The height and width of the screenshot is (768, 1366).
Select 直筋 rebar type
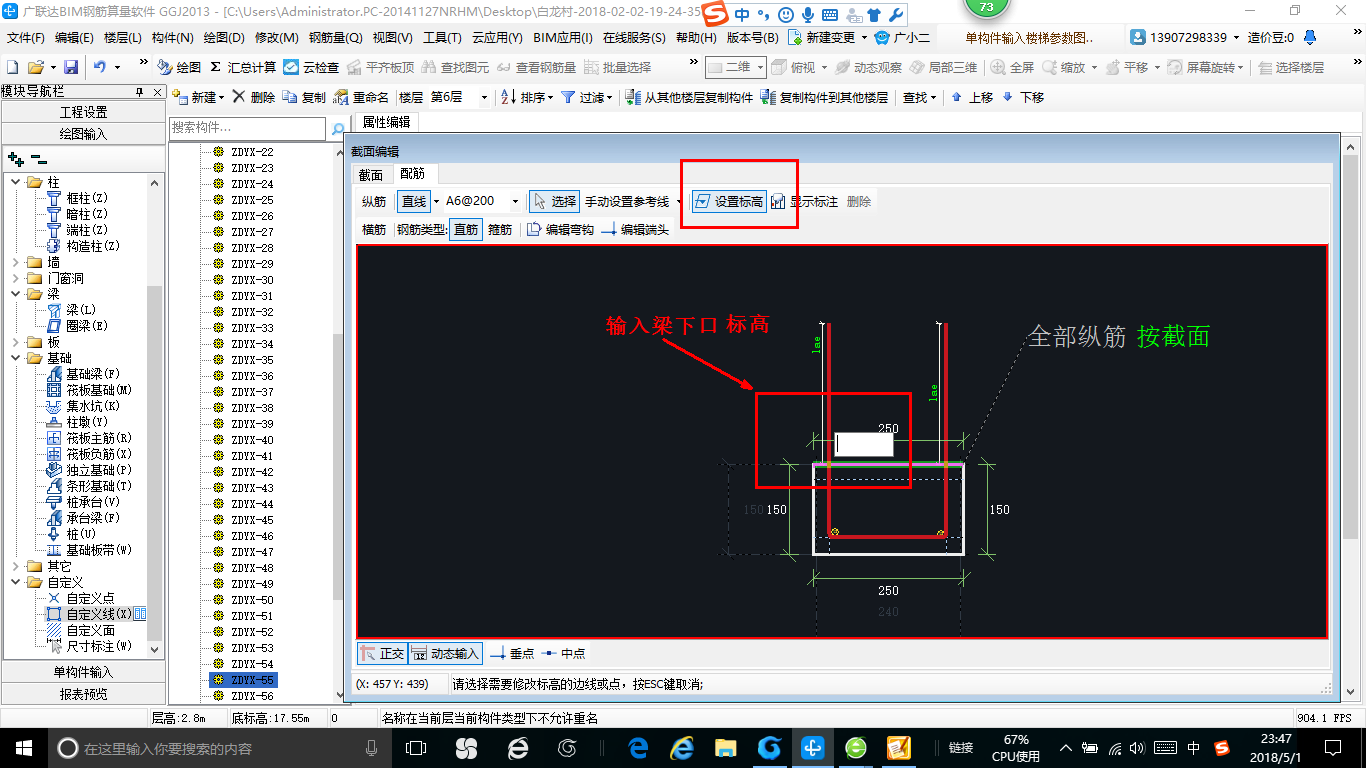pyautogui.click(x=465, y=229)
